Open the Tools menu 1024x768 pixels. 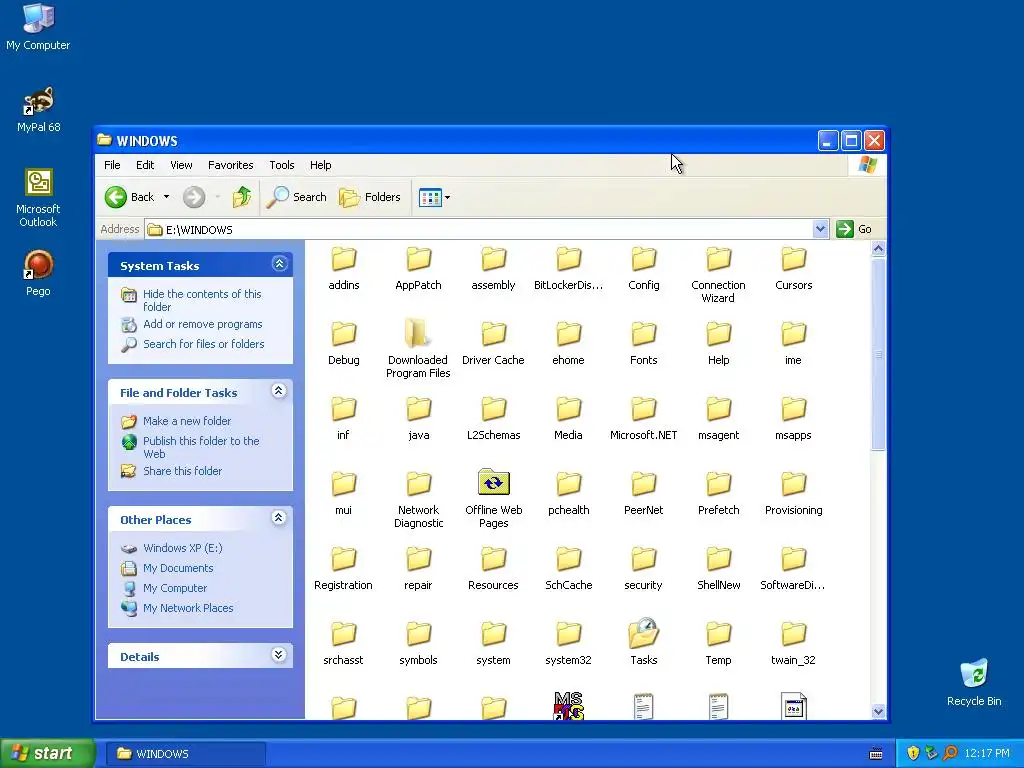(x=282, y=165)
